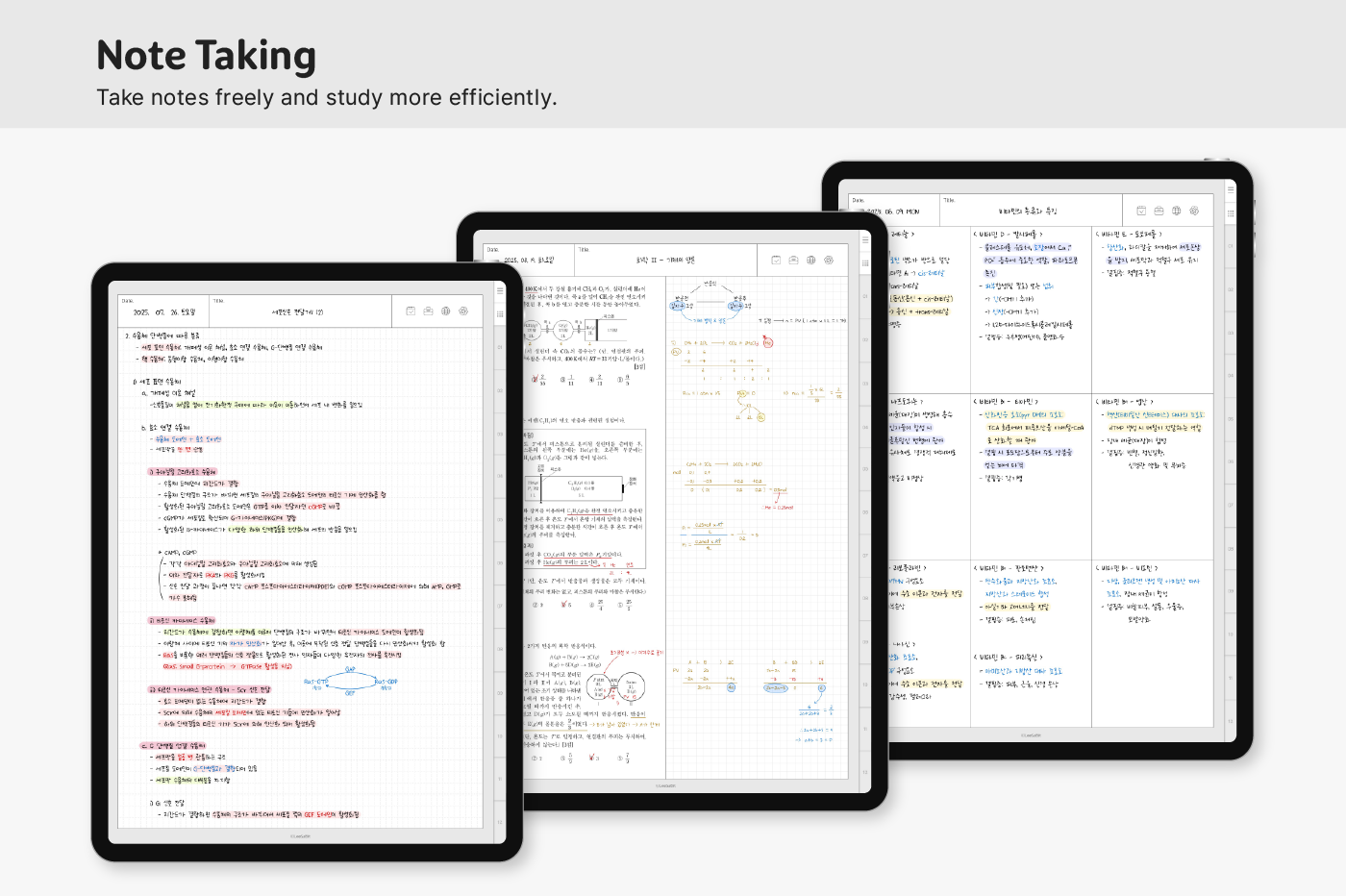Click gear-like icon on middle tablet note
Screen dimensions: 1346x896
pos(829,260)
